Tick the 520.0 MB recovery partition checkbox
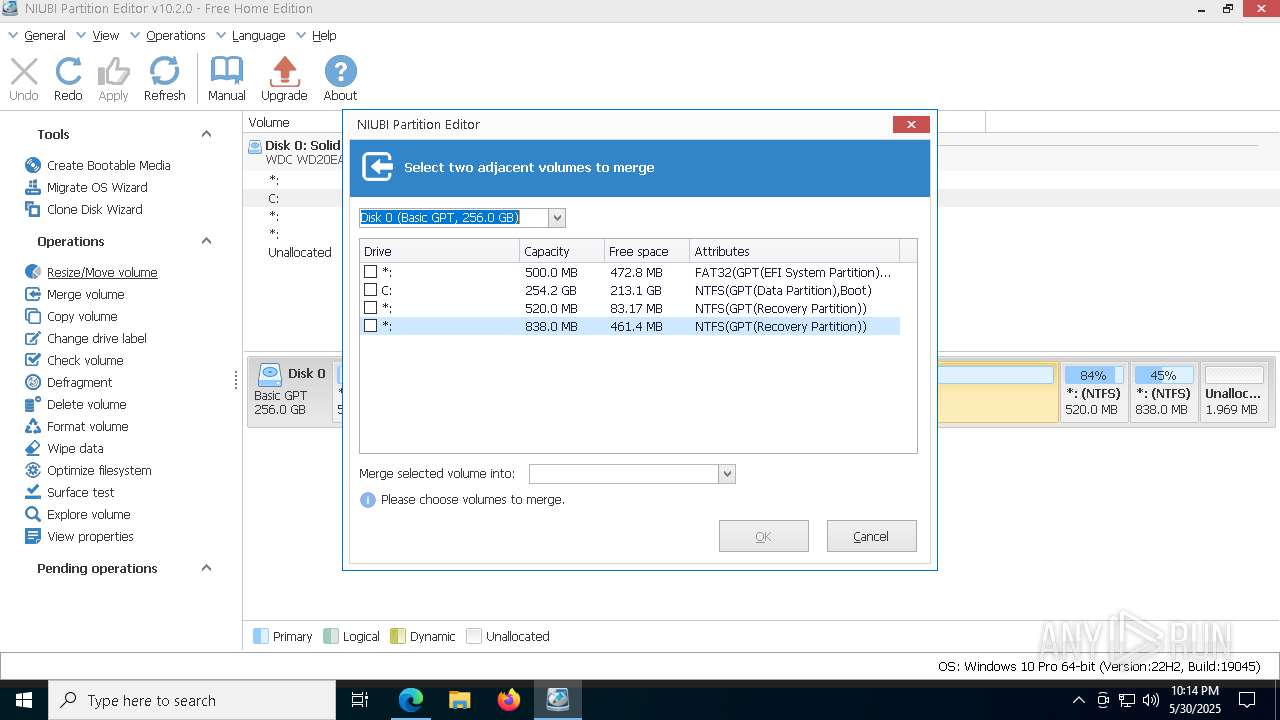1280x720 pixels. point(370,308)
